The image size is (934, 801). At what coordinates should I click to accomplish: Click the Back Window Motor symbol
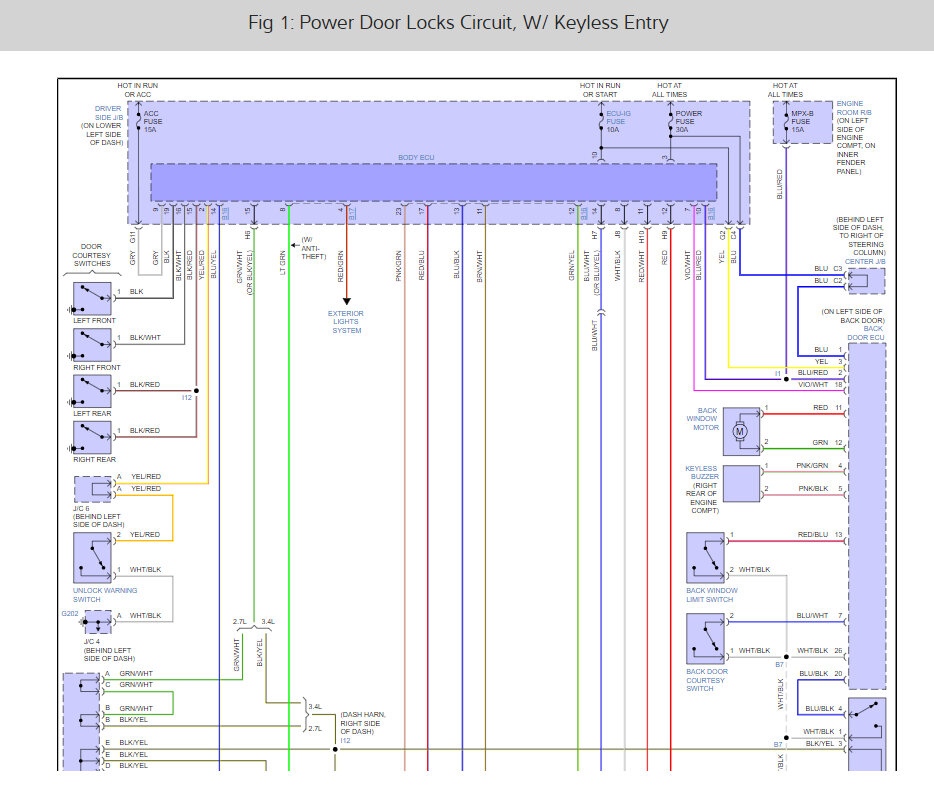[x=741, y=428]
